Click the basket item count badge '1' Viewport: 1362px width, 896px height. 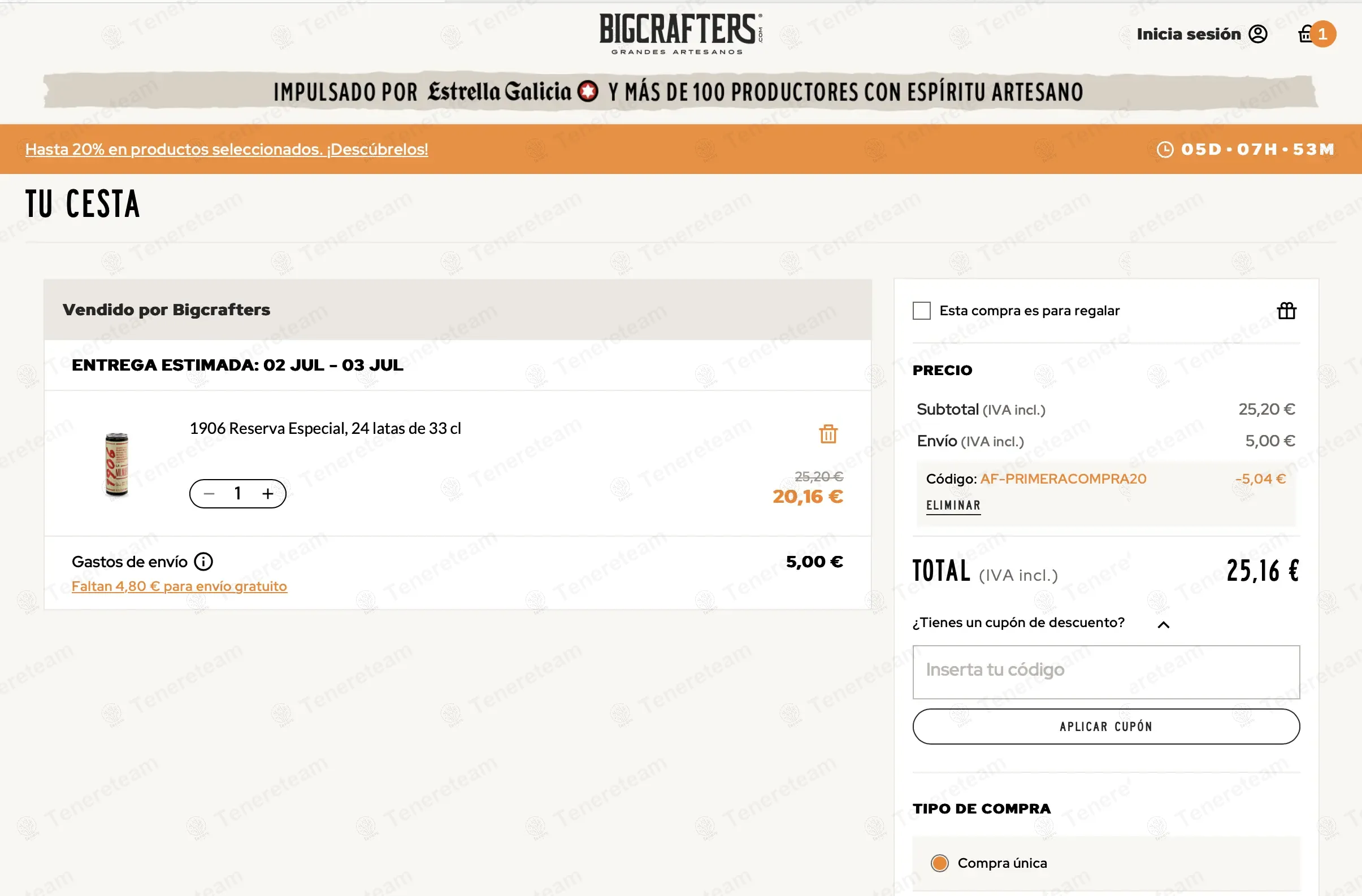pos(1323,34)
